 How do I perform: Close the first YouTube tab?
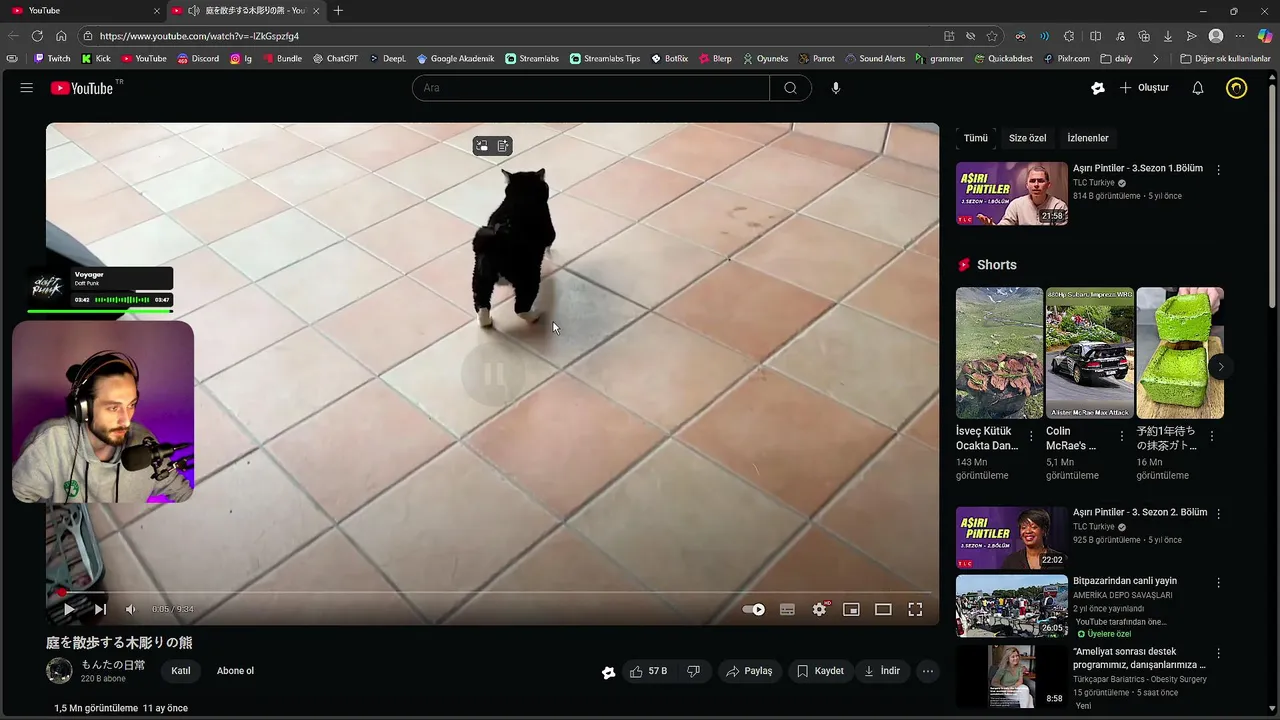[x=156, y=10]
